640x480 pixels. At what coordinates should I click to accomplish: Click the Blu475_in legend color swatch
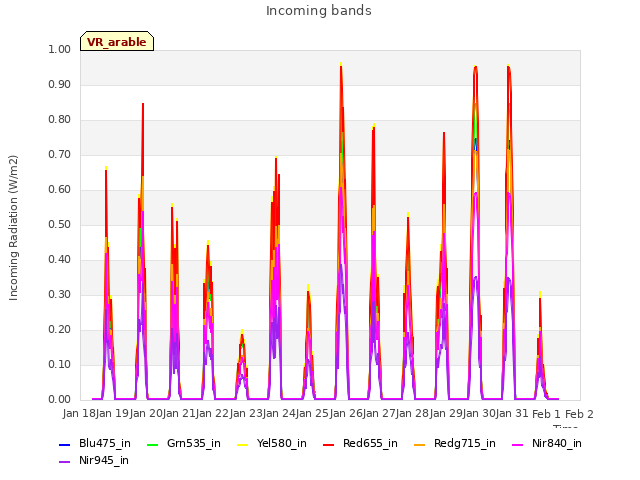(x=65, y=444)
